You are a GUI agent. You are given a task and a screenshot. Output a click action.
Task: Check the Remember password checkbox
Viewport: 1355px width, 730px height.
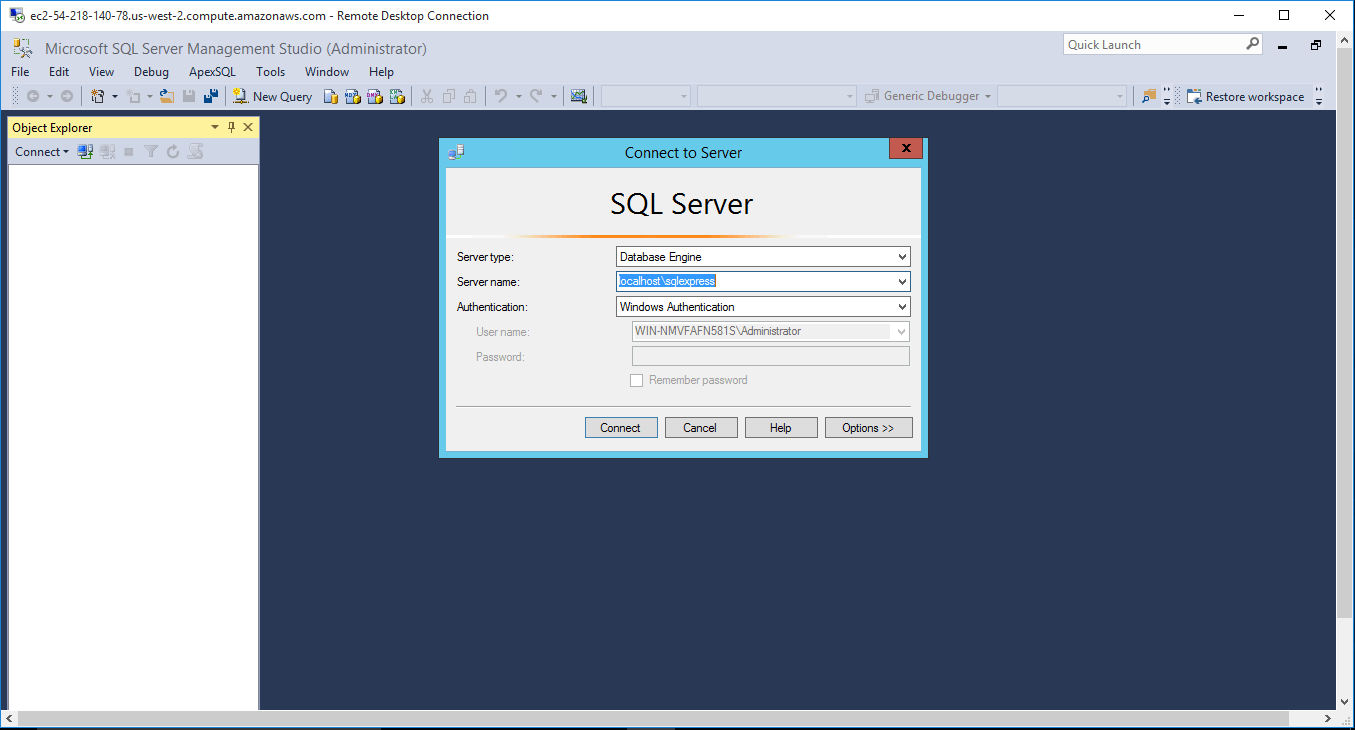636,380
